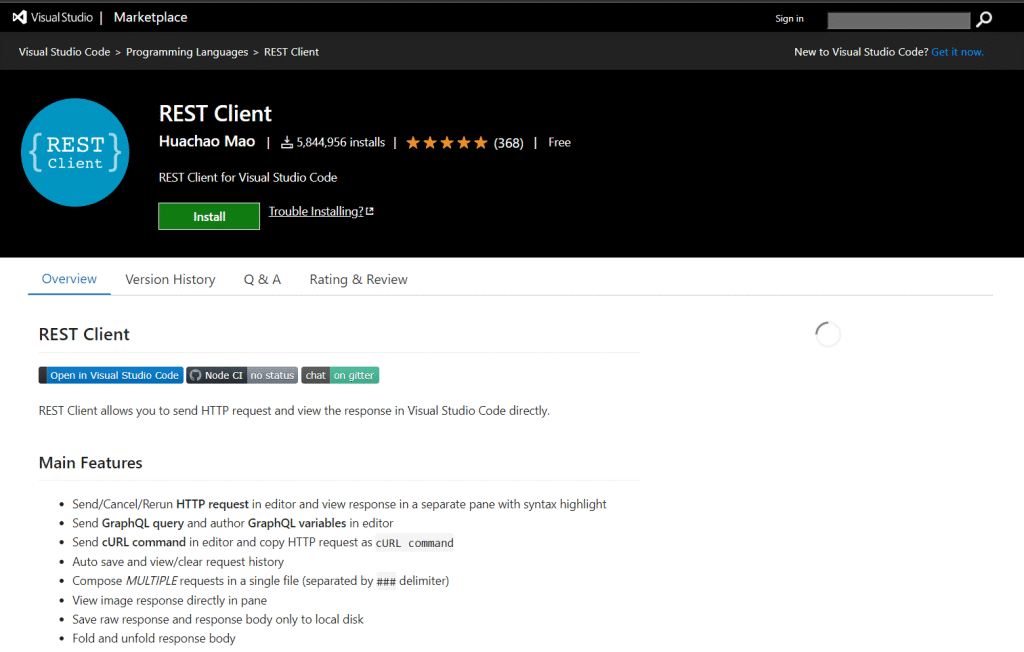Viewport: 1024px width, 652px height.
Task: Click the green Install button
Action: pyautogui.click(x=209, y=216)
